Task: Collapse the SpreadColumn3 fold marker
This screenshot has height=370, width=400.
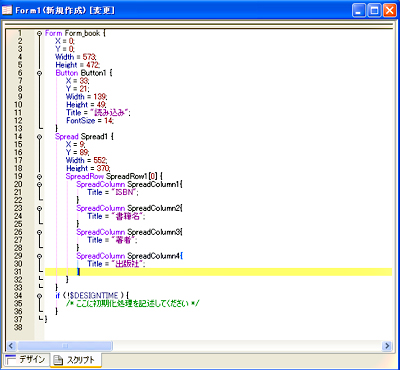Action: coord(39,232)
